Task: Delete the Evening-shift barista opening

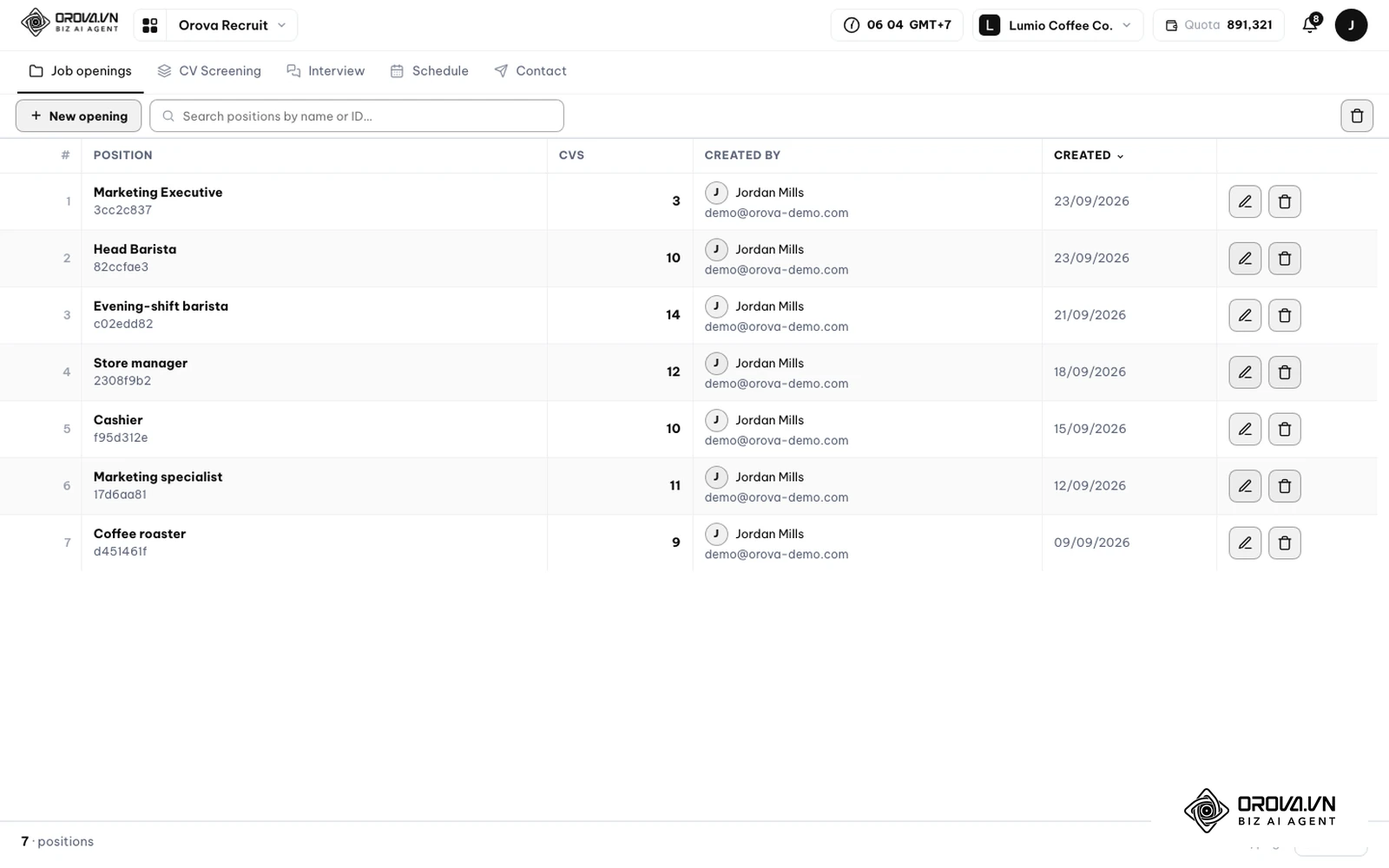Action: 1285,316
